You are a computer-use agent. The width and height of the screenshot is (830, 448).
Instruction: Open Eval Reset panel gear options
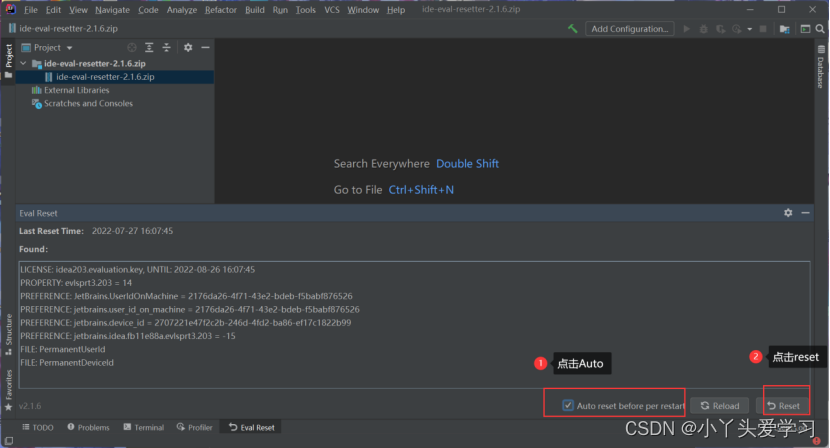788,213
